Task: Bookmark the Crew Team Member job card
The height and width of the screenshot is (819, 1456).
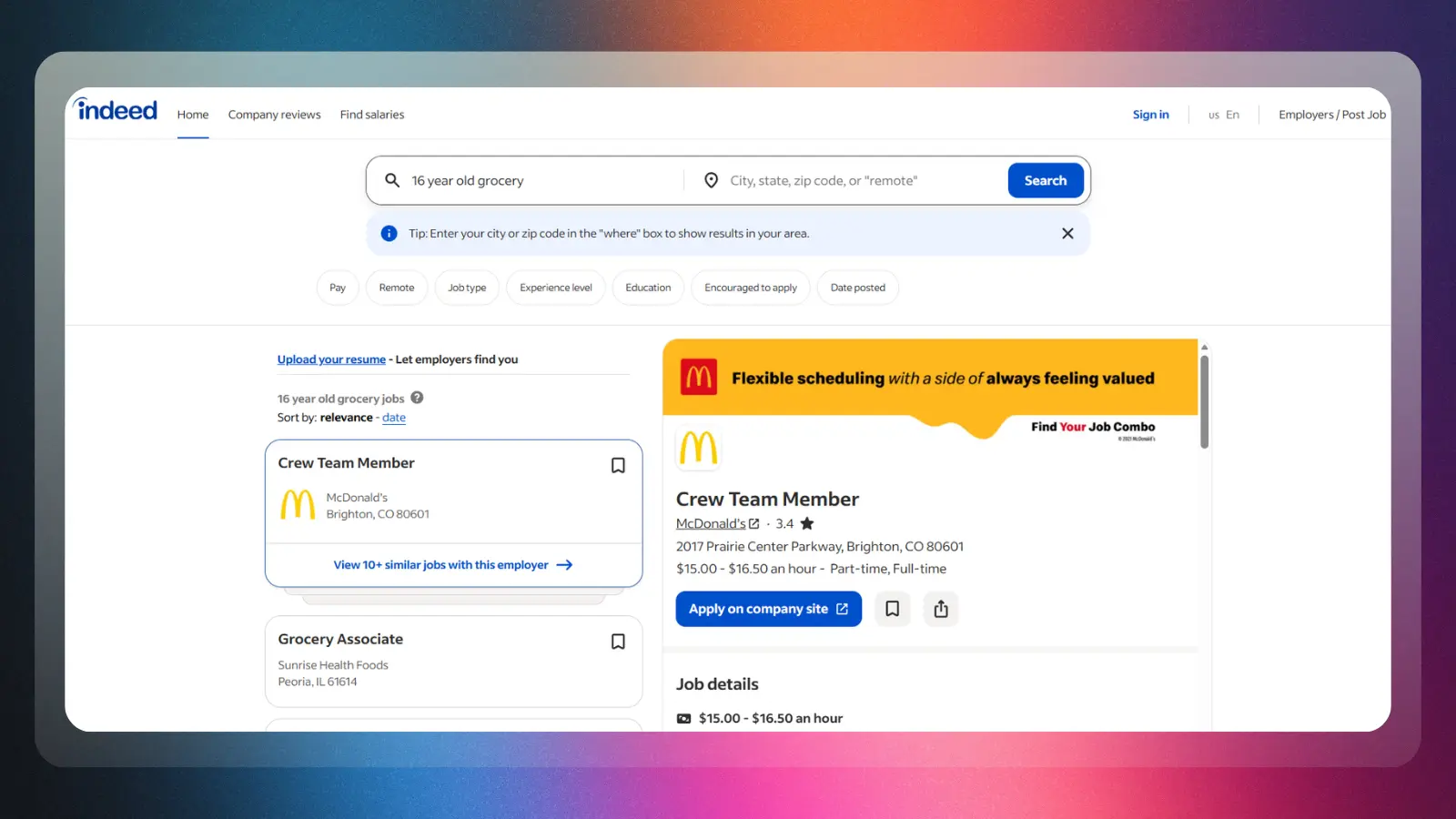Action: point(618,465)
